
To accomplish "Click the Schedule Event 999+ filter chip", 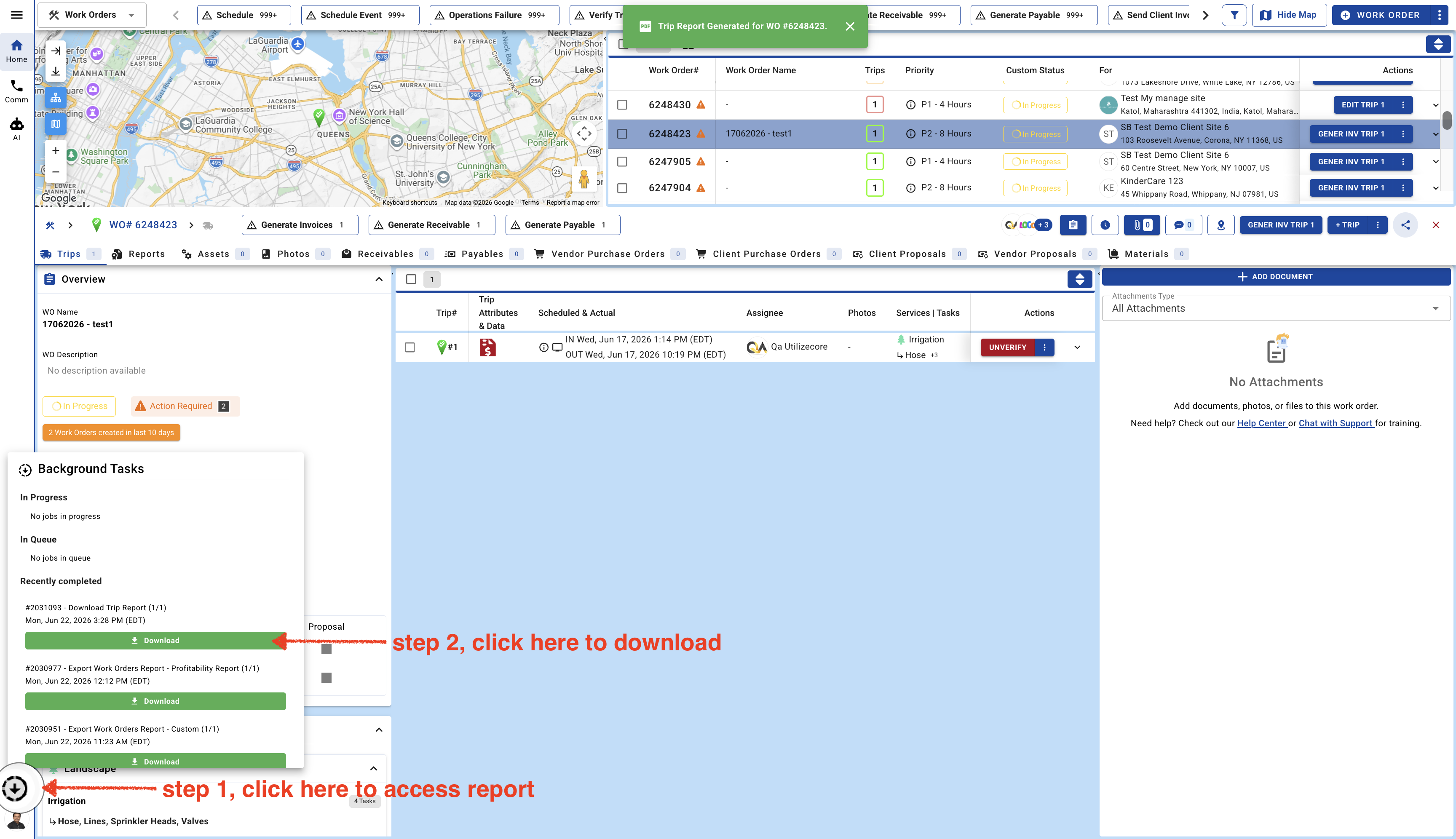I will pos(360,15).
